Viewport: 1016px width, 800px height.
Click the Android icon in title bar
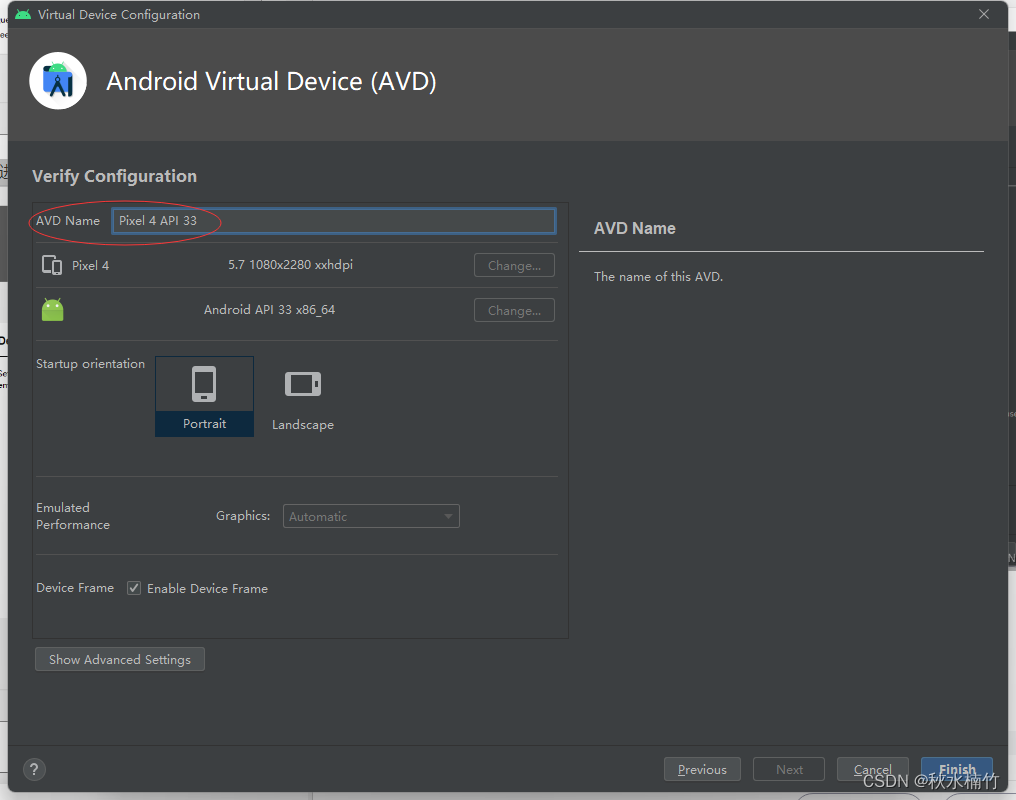[23, 14]
